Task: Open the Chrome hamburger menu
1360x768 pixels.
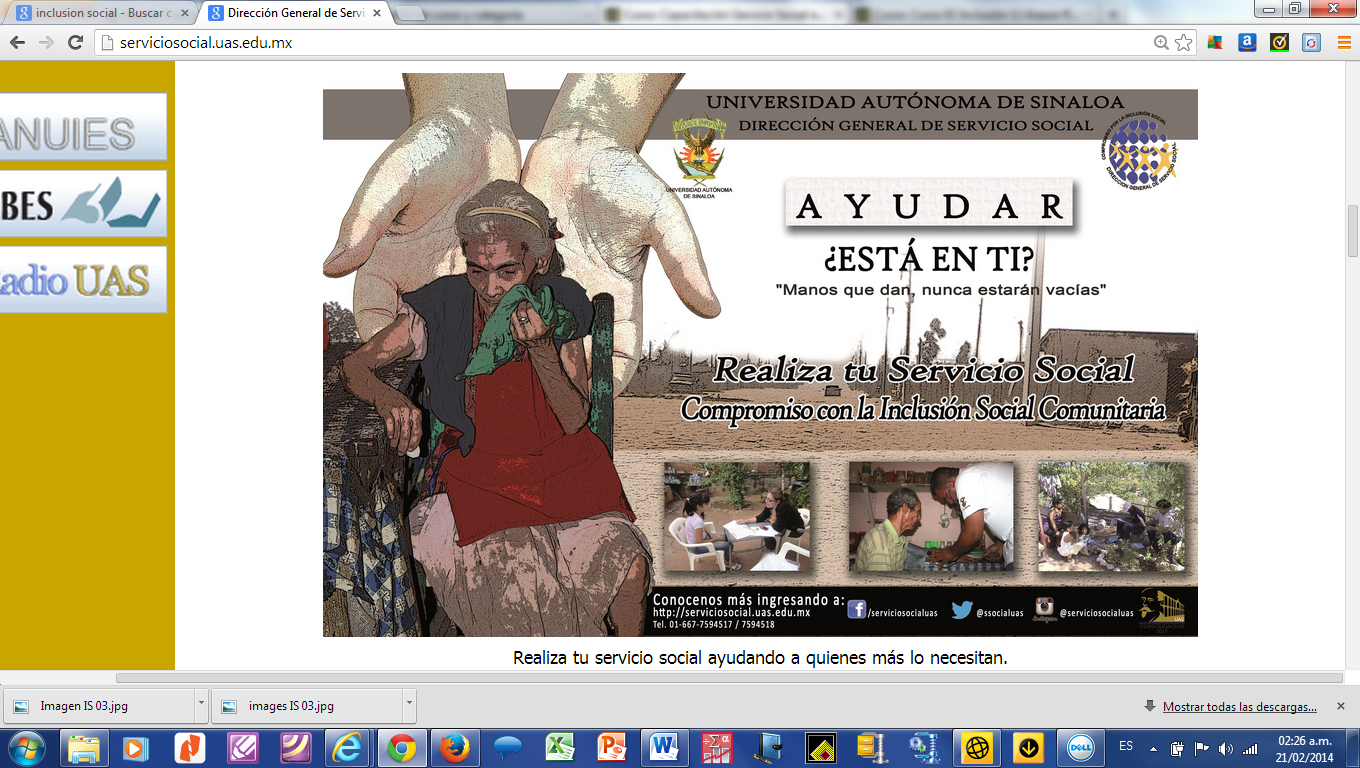Action: (x=1342, y=43)
